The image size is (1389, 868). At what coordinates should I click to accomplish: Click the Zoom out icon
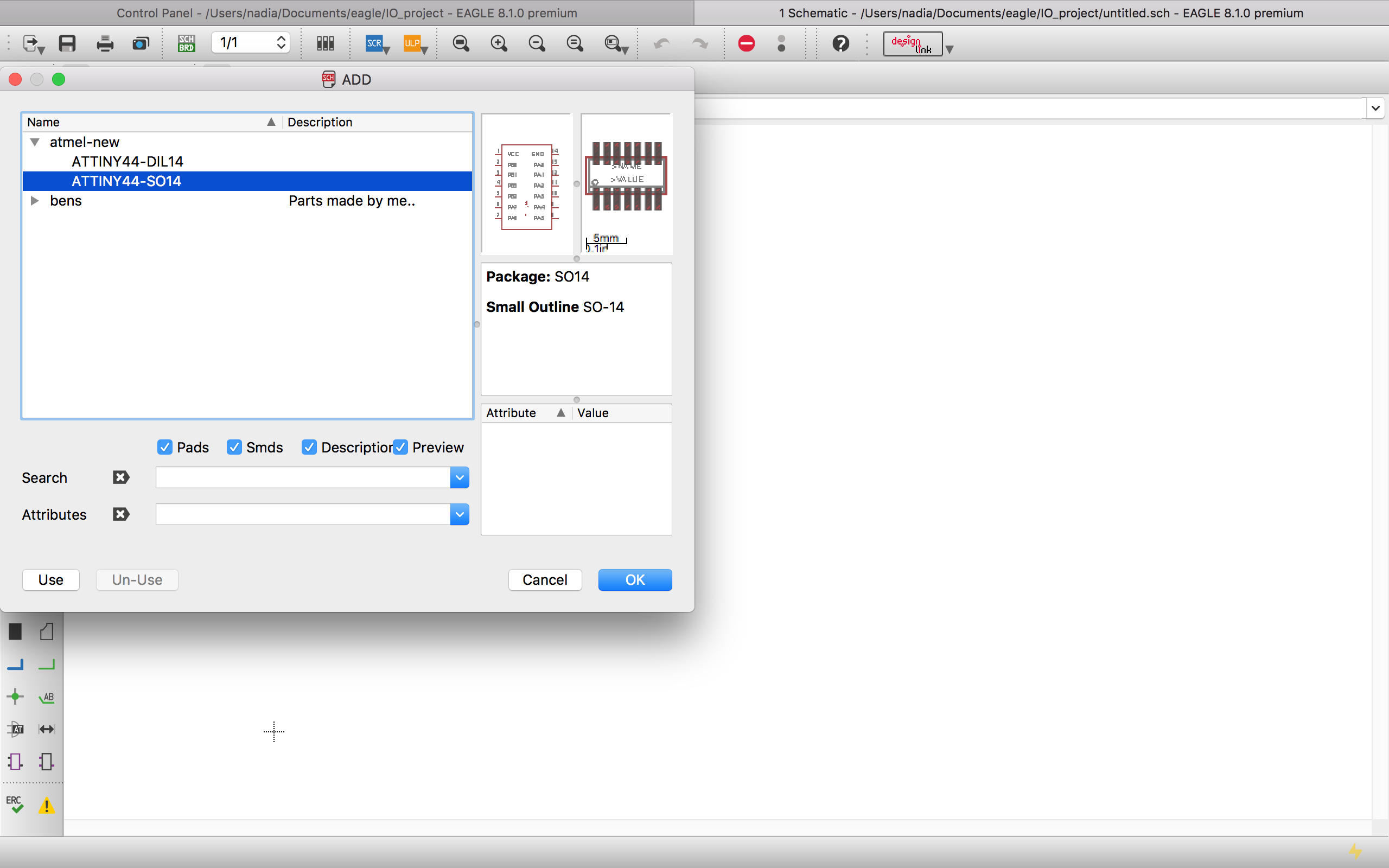(537, 43)
